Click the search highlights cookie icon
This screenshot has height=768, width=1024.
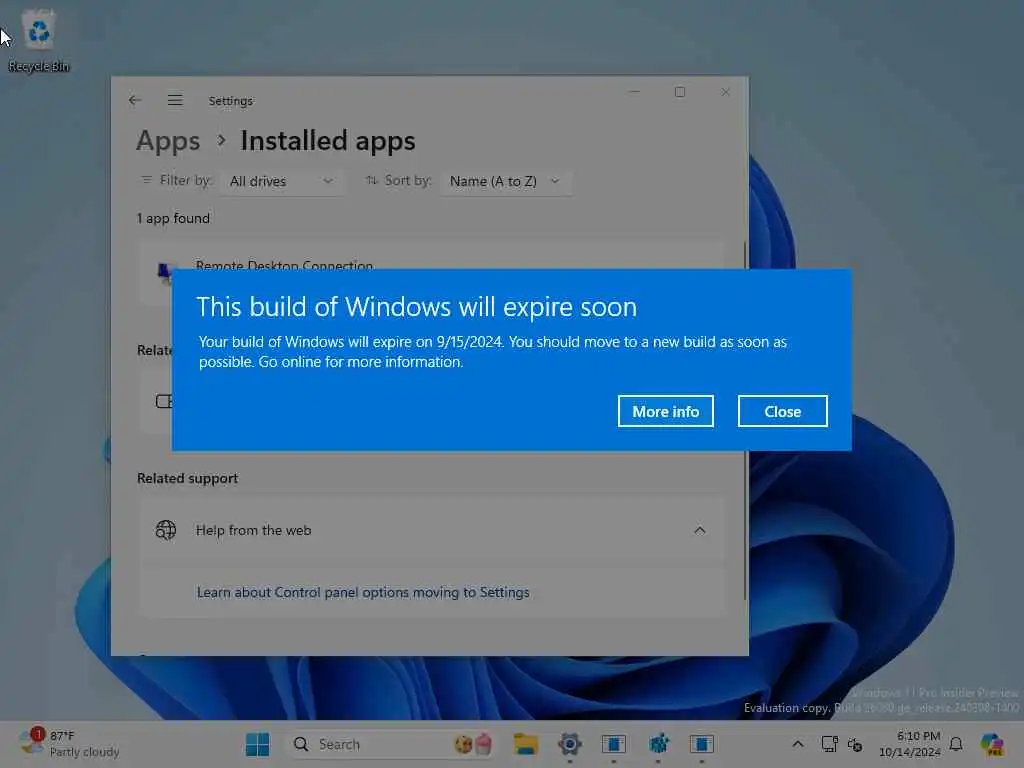click(x=463, y=744)
